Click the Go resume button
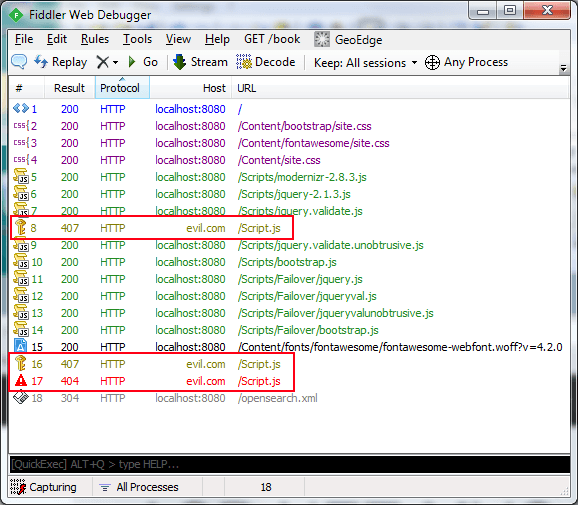This screenshot has height=505, width=578. pos(143,62)
